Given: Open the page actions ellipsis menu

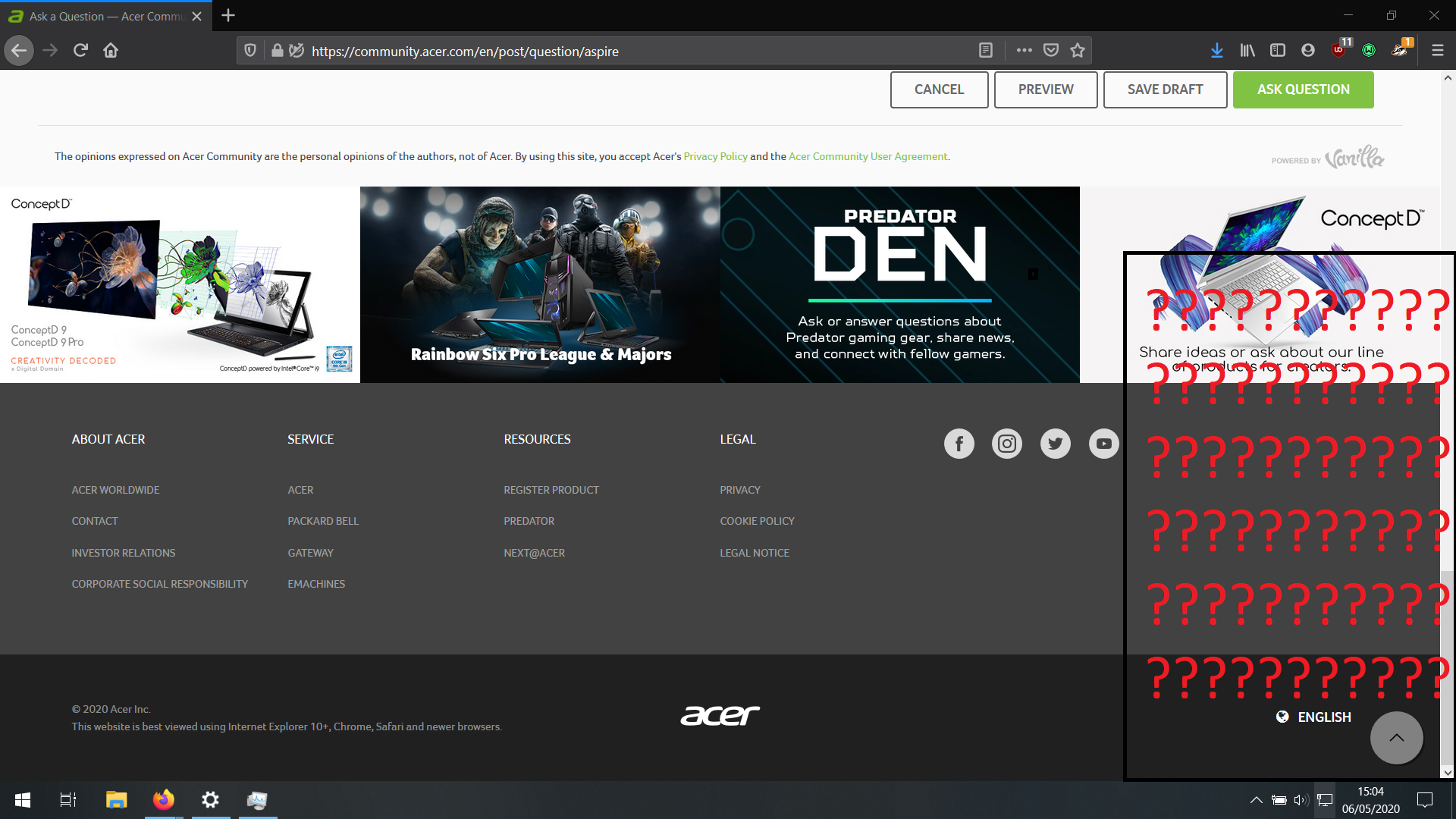Looking at the screenshot, I should pyautogui.click(x=1024, y=50).
